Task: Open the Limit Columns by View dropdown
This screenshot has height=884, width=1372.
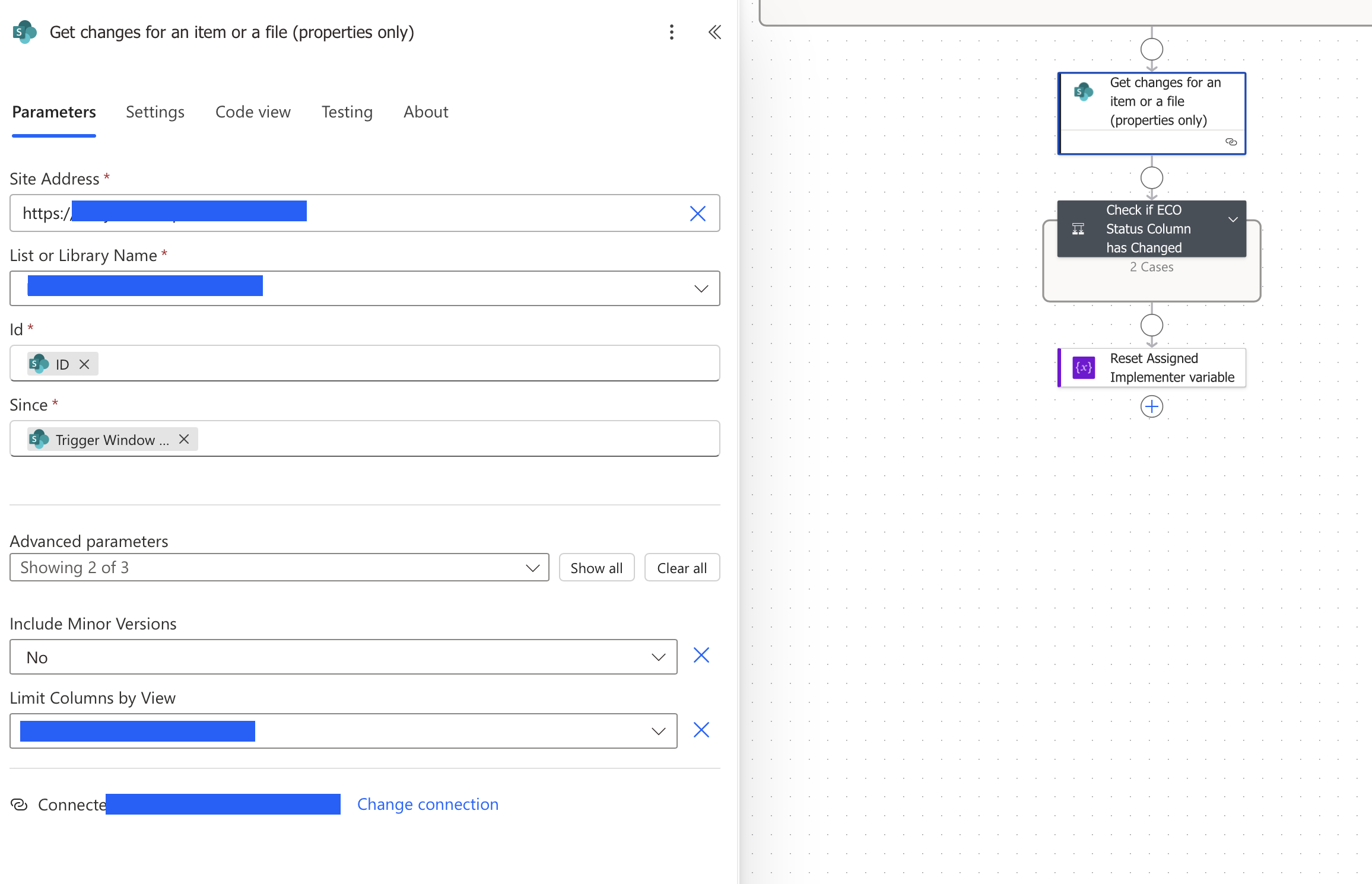Action: point(658,732)
